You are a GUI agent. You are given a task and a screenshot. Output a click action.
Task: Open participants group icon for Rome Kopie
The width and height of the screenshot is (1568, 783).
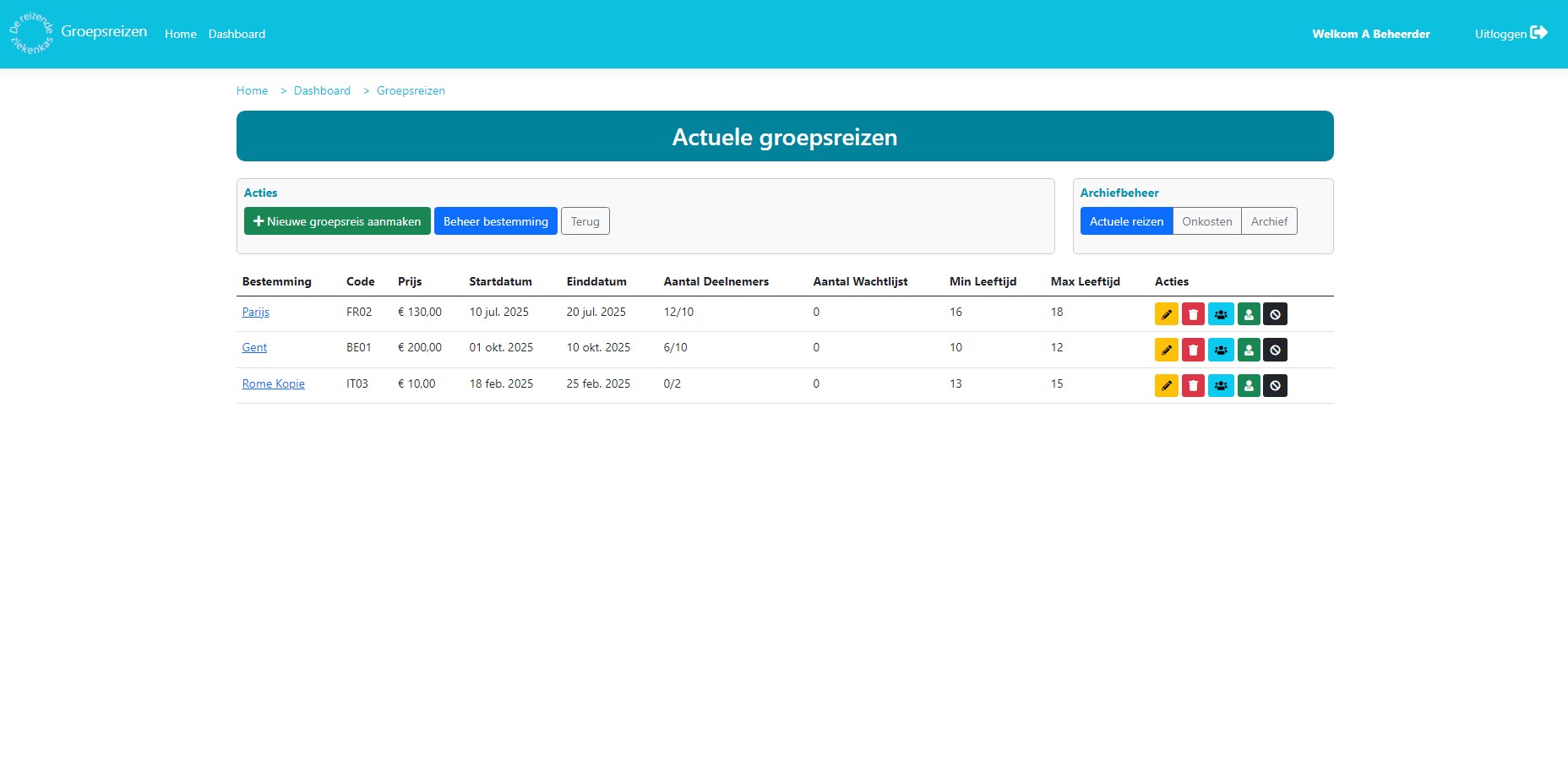click(x=1221, y=386)
